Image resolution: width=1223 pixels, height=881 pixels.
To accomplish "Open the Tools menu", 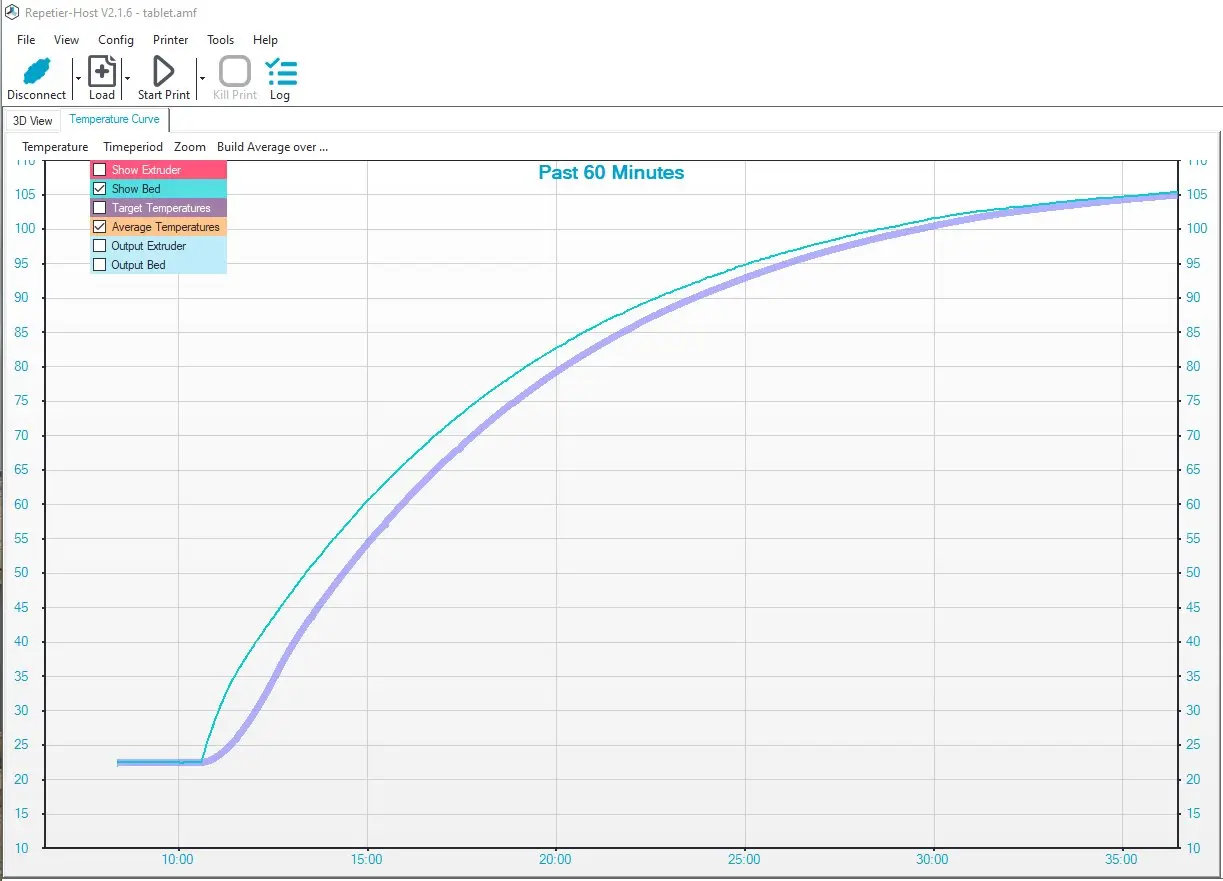I will point(221,40).
